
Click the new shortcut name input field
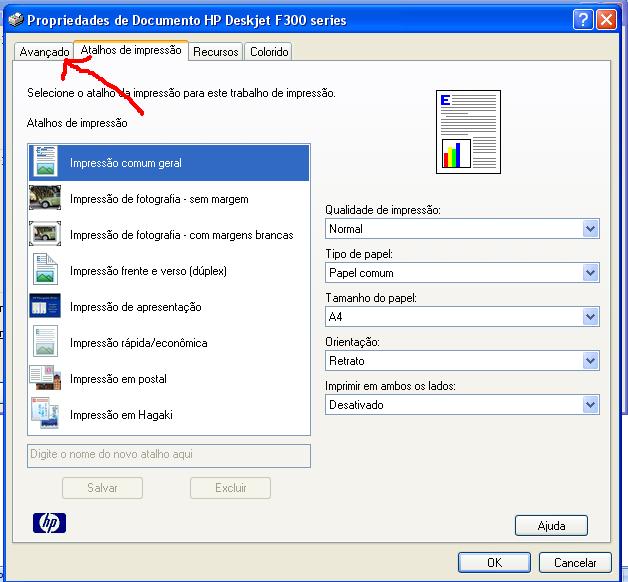click(x=169, y=456)
